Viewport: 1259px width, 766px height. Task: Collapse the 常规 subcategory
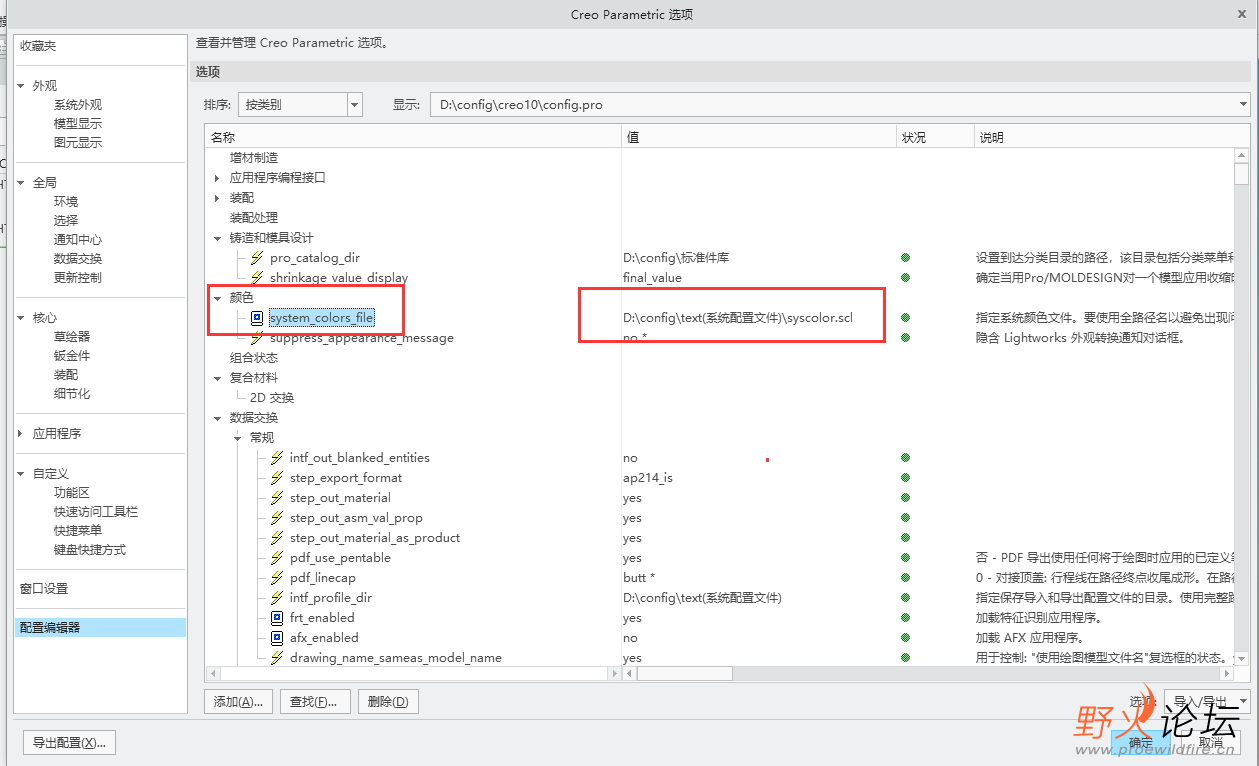(x=237, y=438)
